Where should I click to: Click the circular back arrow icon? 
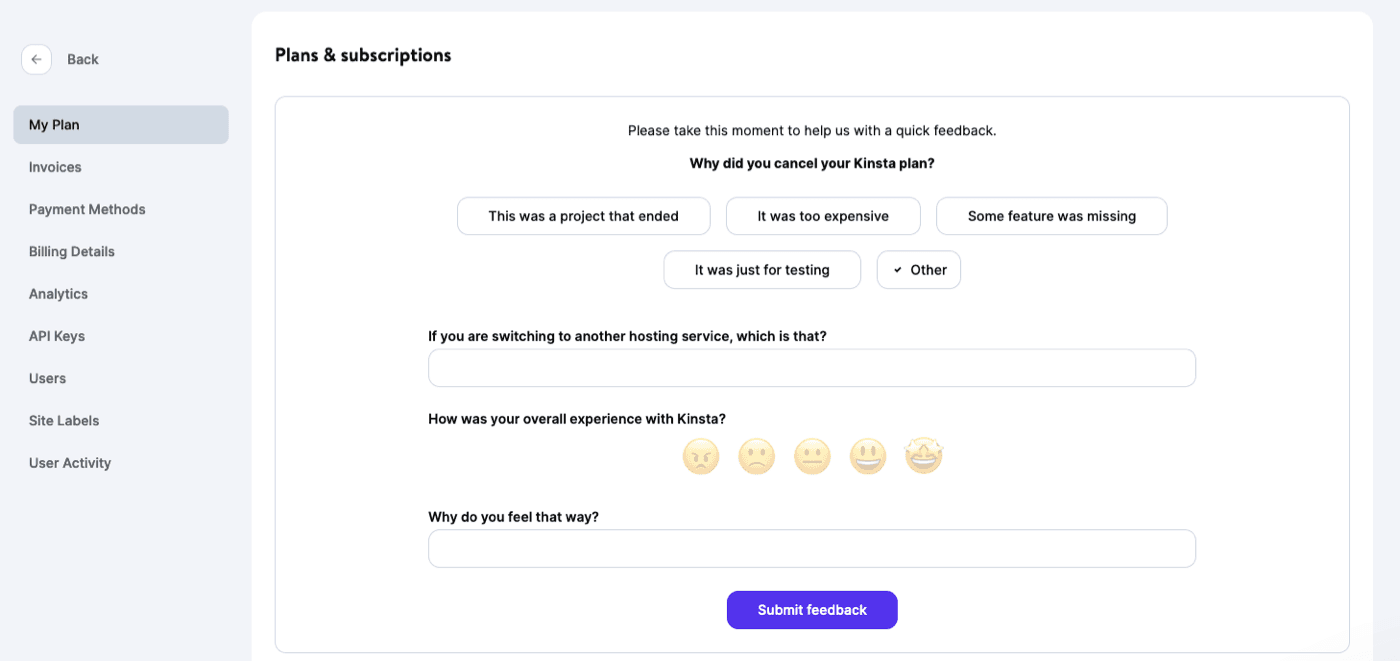click(36, 59)
